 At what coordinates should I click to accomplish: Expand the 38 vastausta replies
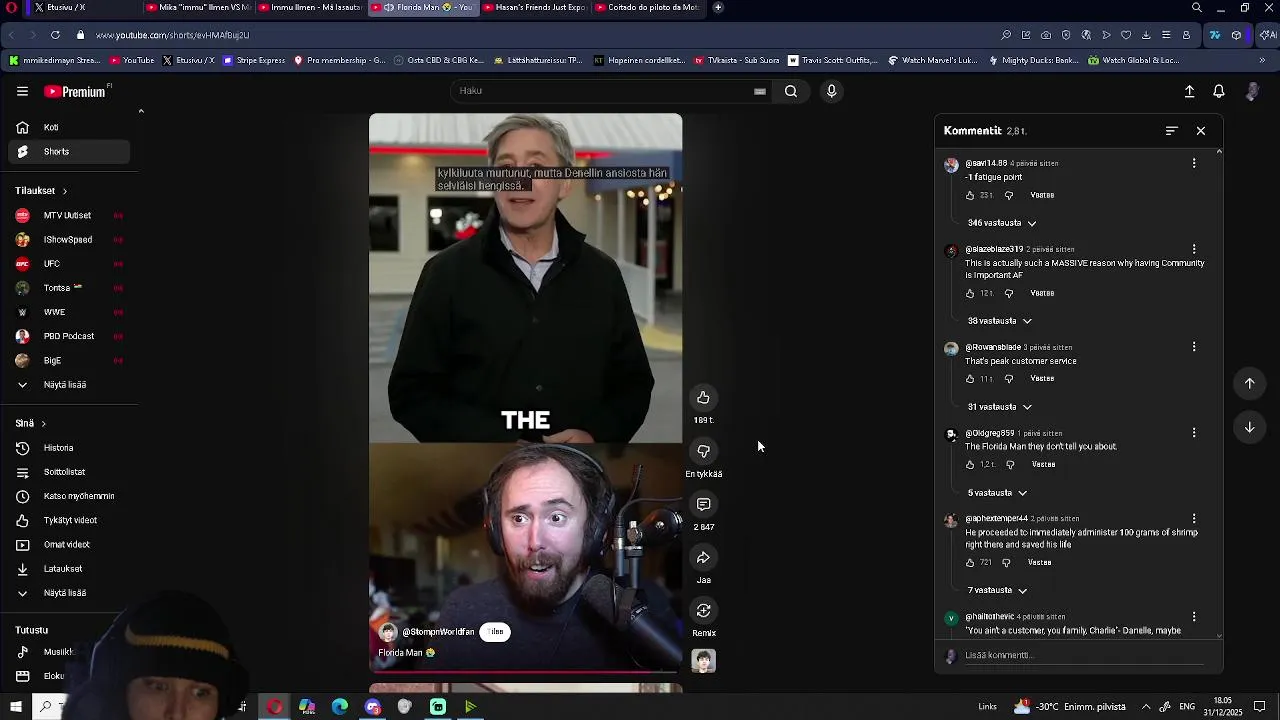point(1000,321)
